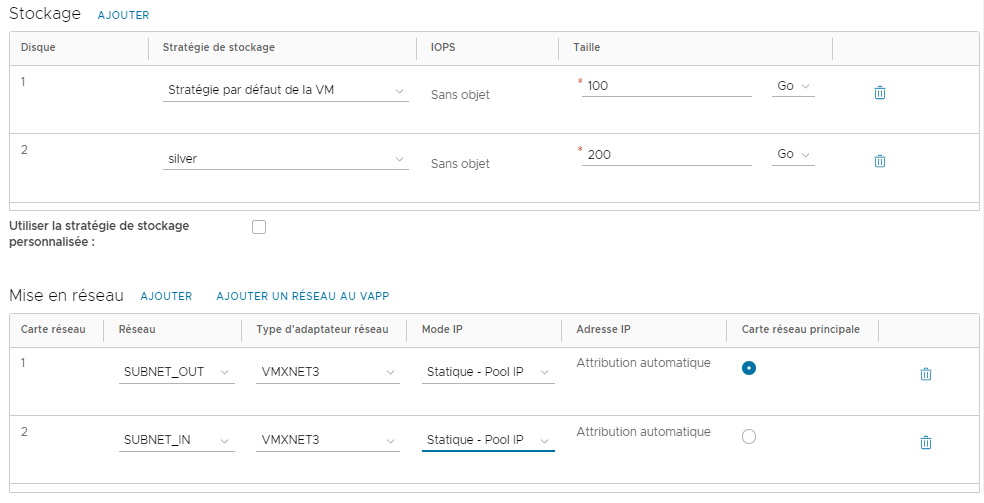The height and width of the screenshot is (503, 984).
Task: Open VMXNET3 adapter type for card 1
Action: (328, 372)
